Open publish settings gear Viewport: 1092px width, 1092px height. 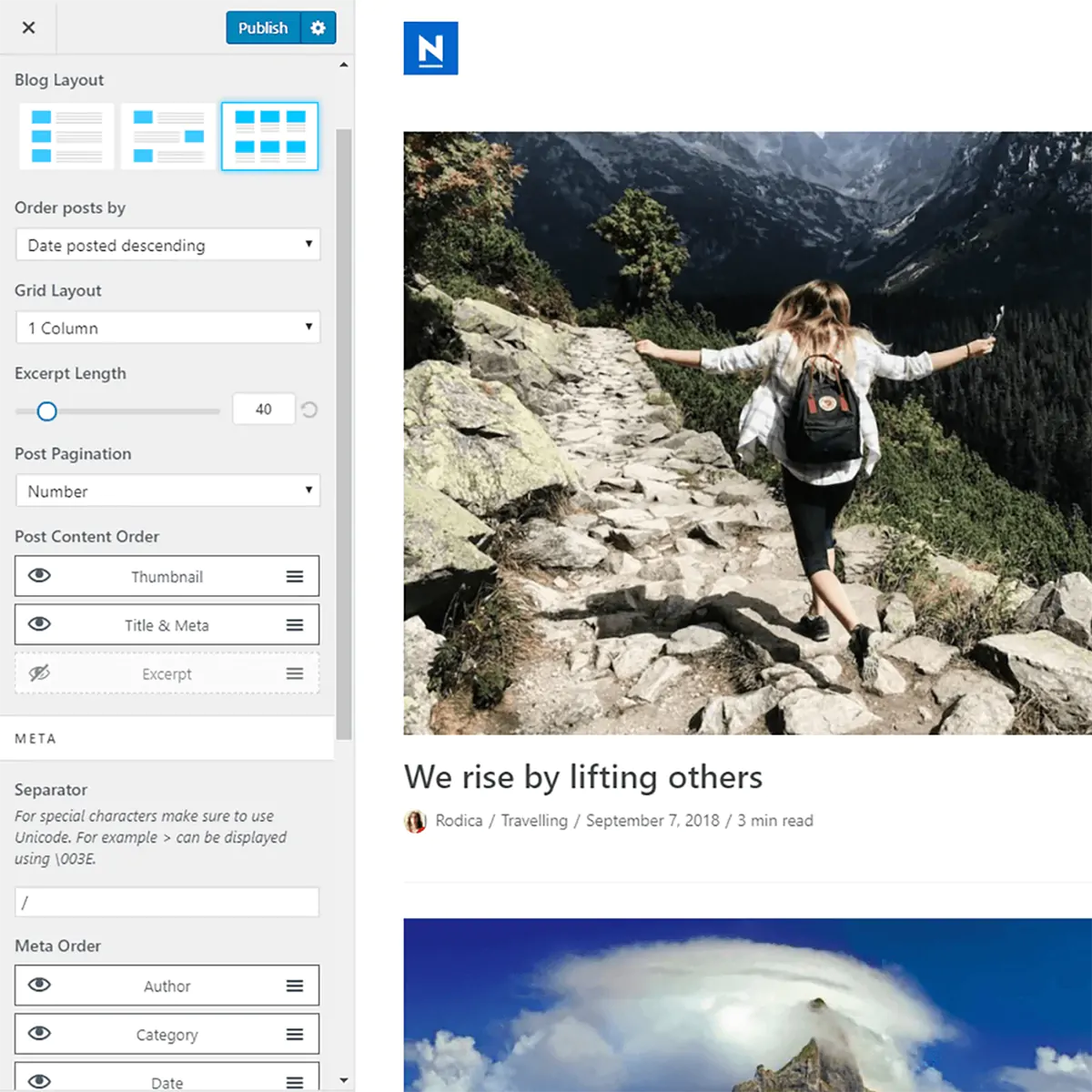318,28
